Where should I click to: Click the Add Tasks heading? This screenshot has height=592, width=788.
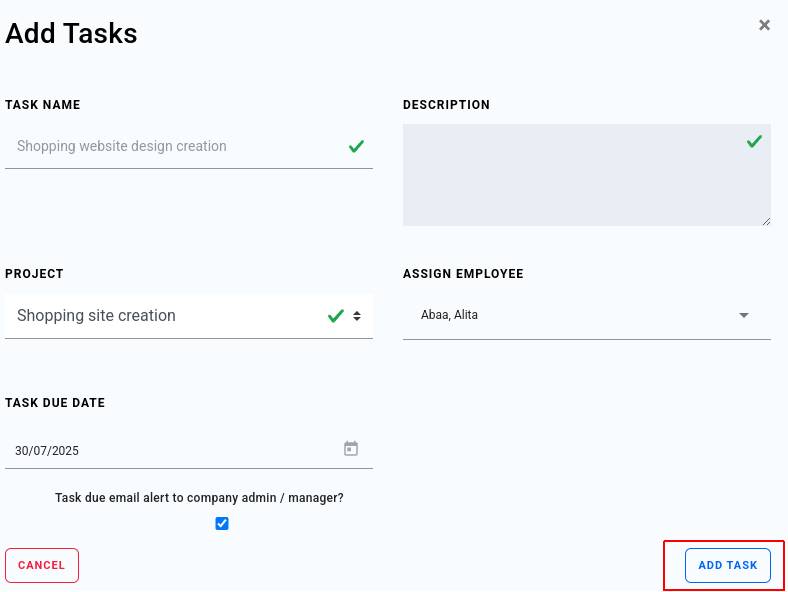click(71, 34)
